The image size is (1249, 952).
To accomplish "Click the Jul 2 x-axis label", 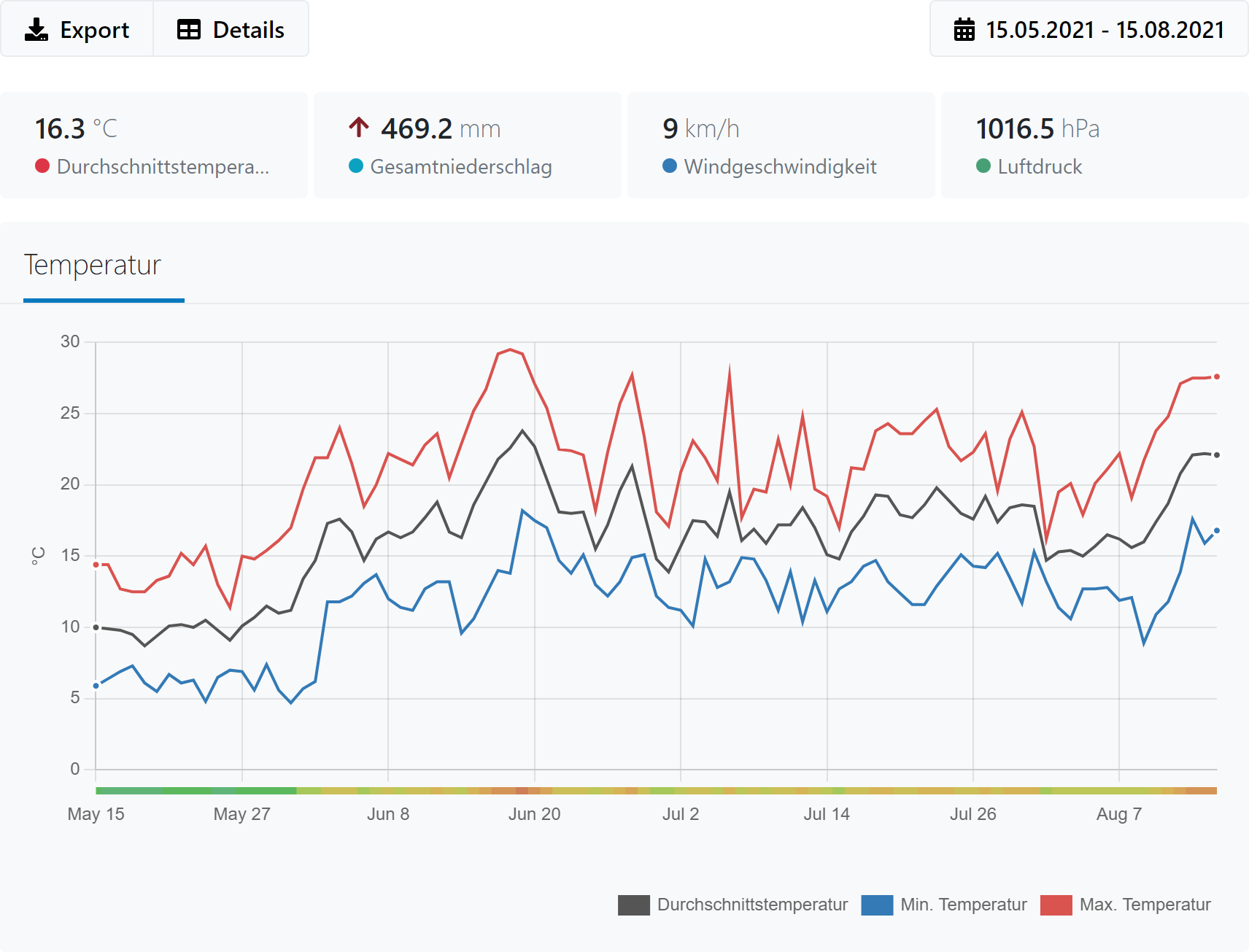I will tap(681, 814).
